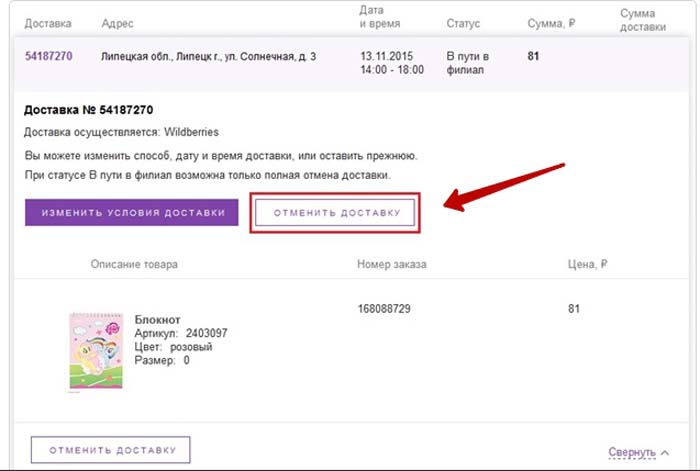Click the status 'В пути в филиал'
The image size is (700, 471).
click(467, 63)
